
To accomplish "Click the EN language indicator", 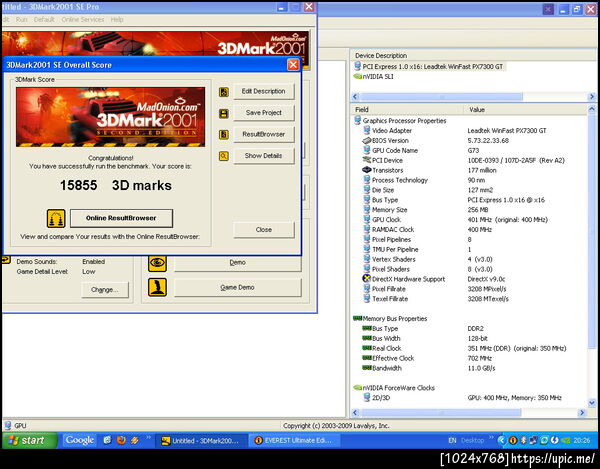I will coord(452,441).
